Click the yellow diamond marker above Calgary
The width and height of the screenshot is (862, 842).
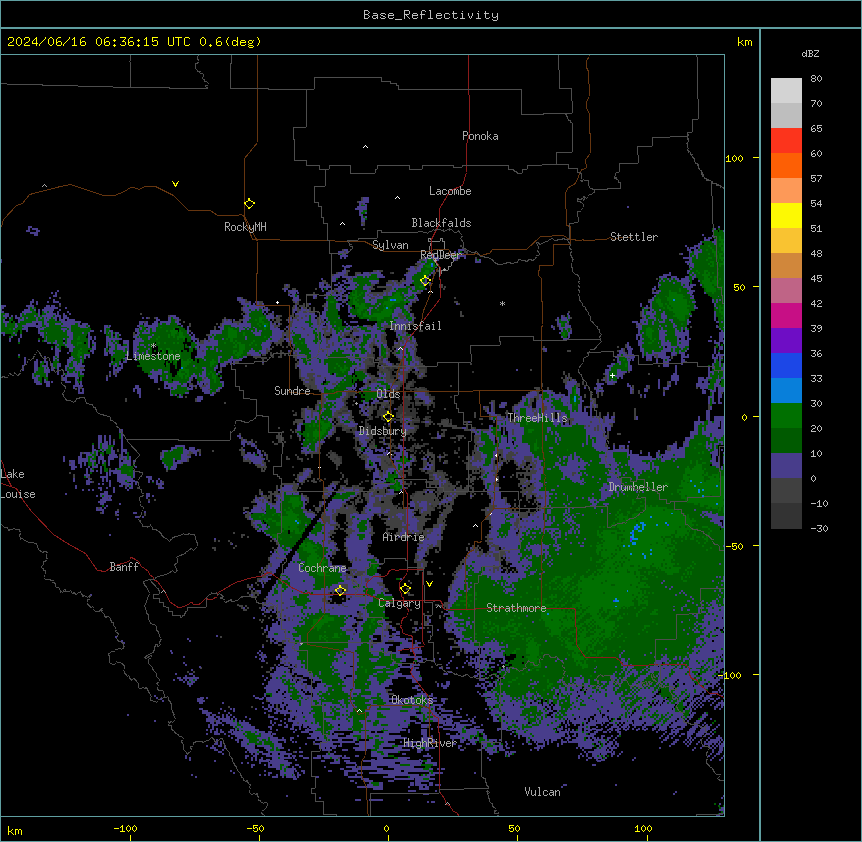click(x=405, y=589)
